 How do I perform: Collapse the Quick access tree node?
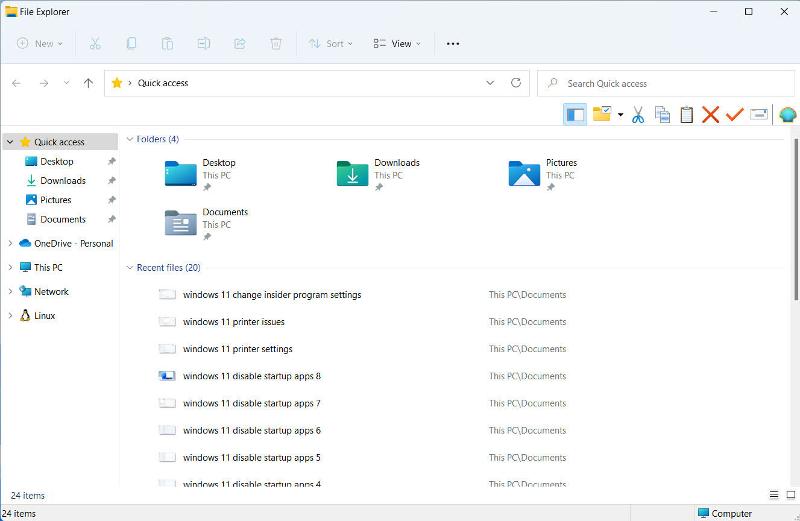click(10, 142)
